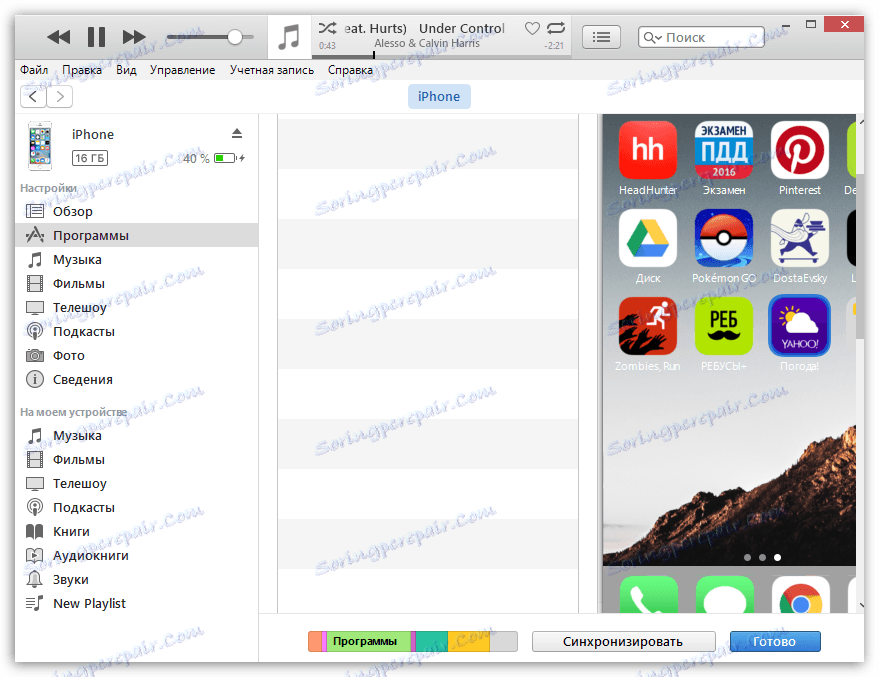The width and height of the screenshot is (879, 677).
Task: Seek in the song progress bar
Action: click(x=441, y=55)
